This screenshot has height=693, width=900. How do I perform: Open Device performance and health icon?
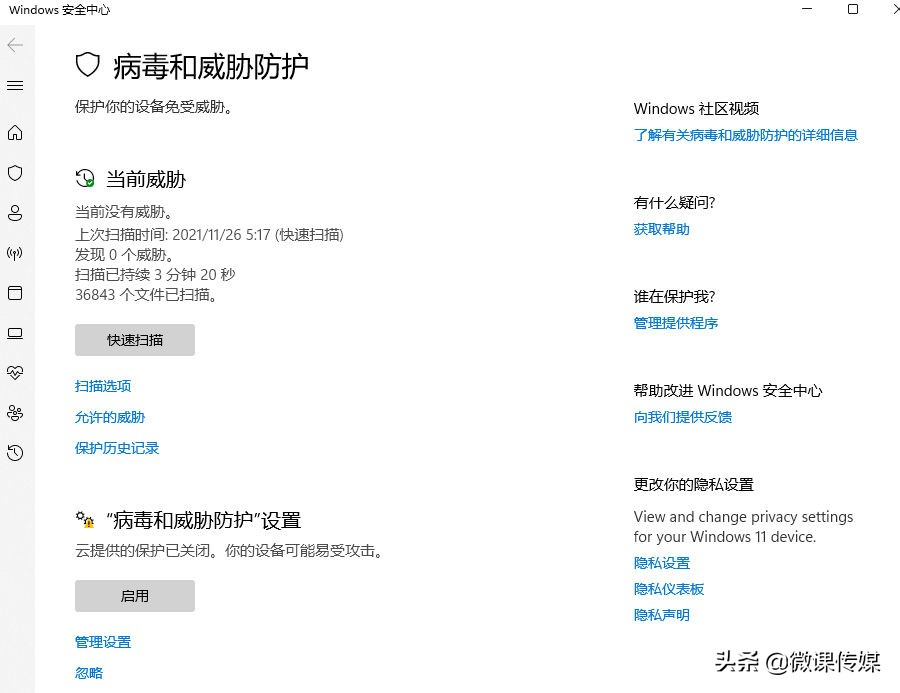16,373
